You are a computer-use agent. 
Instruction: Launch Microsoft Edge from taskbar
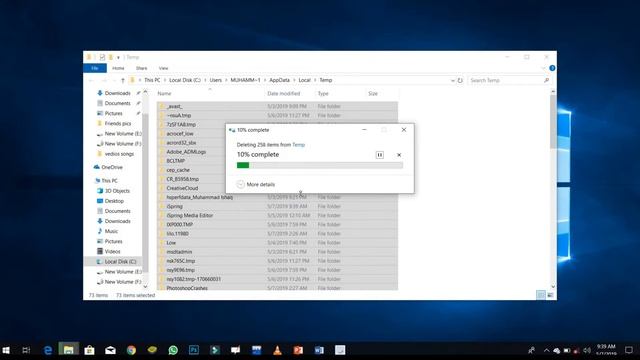point(48,350)
